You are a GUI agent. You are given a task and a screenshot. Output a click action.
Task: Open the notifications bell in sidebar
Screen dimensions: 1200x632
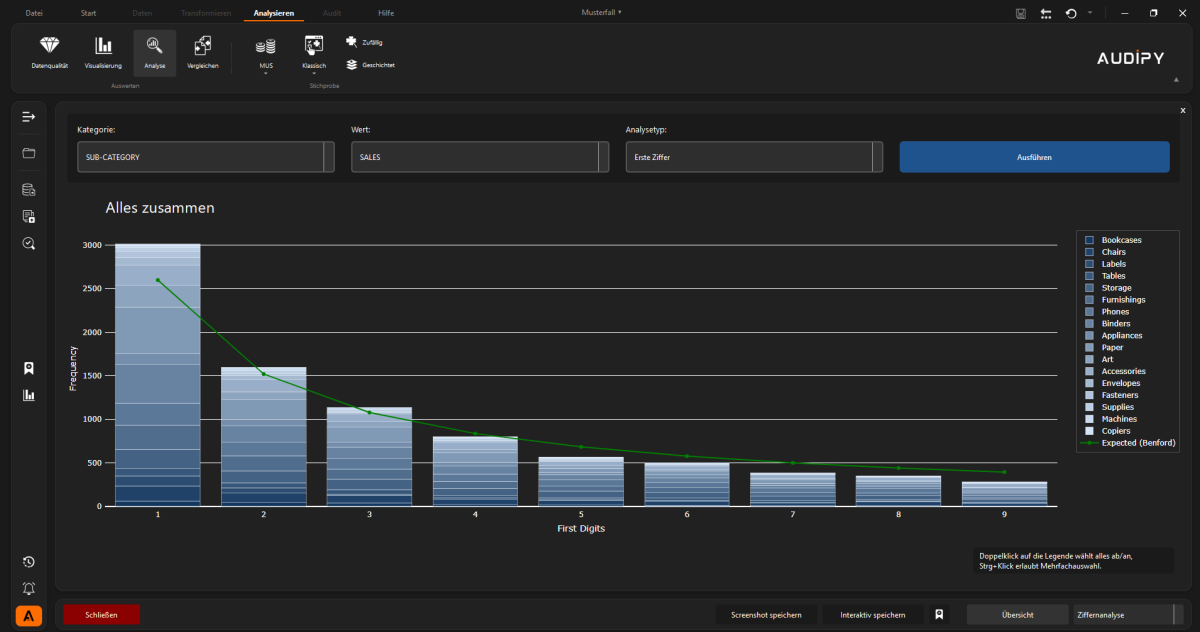pyautogui.click(x=29, y=589)
